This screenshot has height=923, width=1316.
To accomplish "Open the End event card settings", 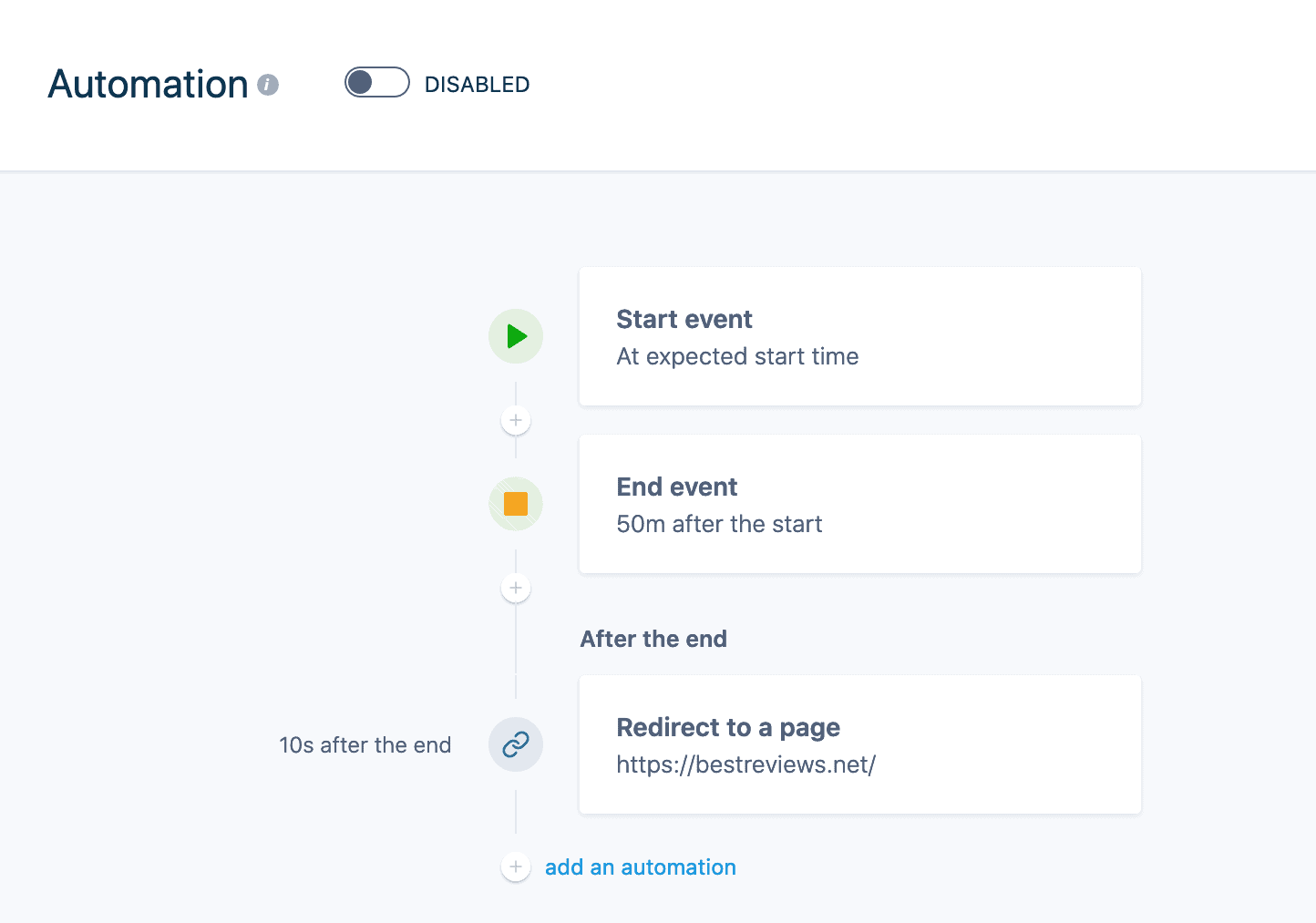I will 859,504.
